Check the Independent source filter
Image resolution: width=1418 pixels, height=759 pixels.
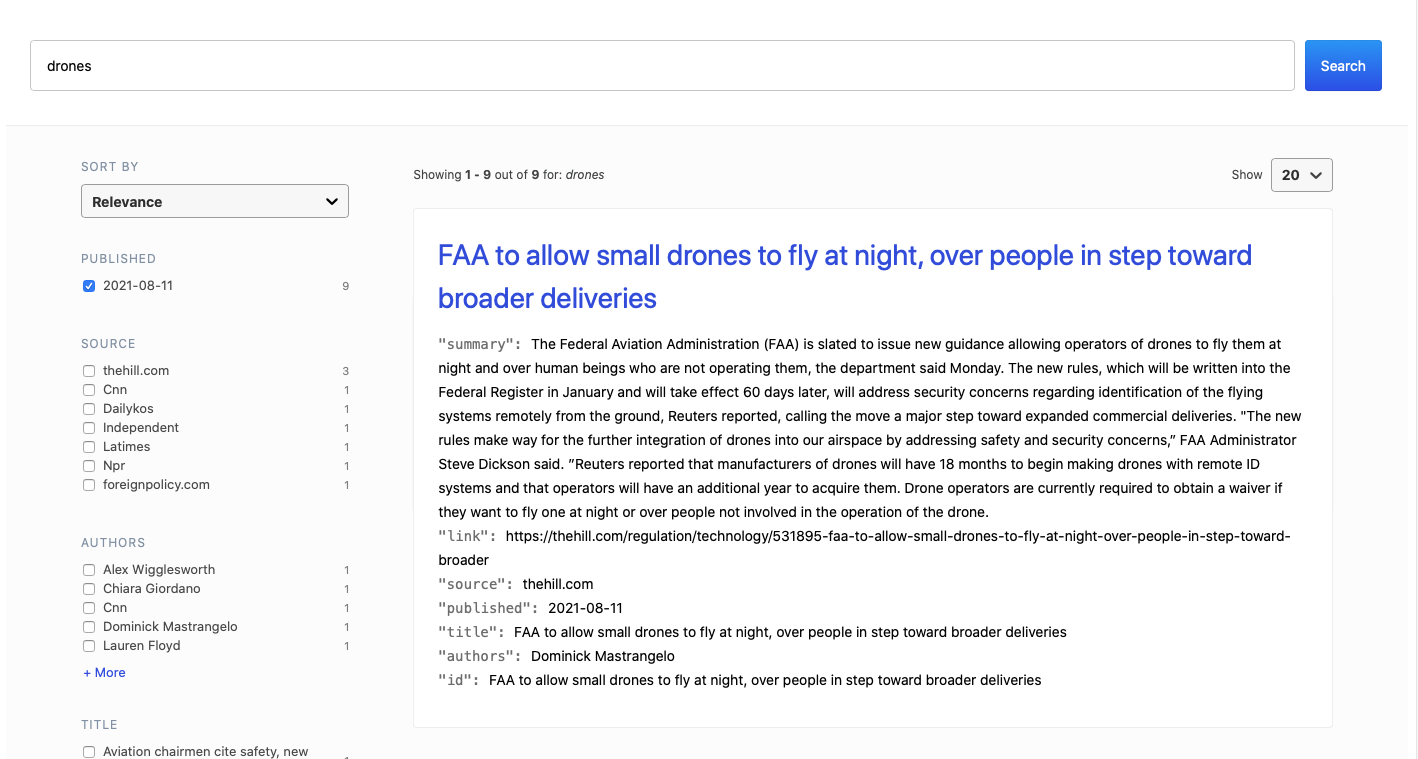[x=89, y=427]
